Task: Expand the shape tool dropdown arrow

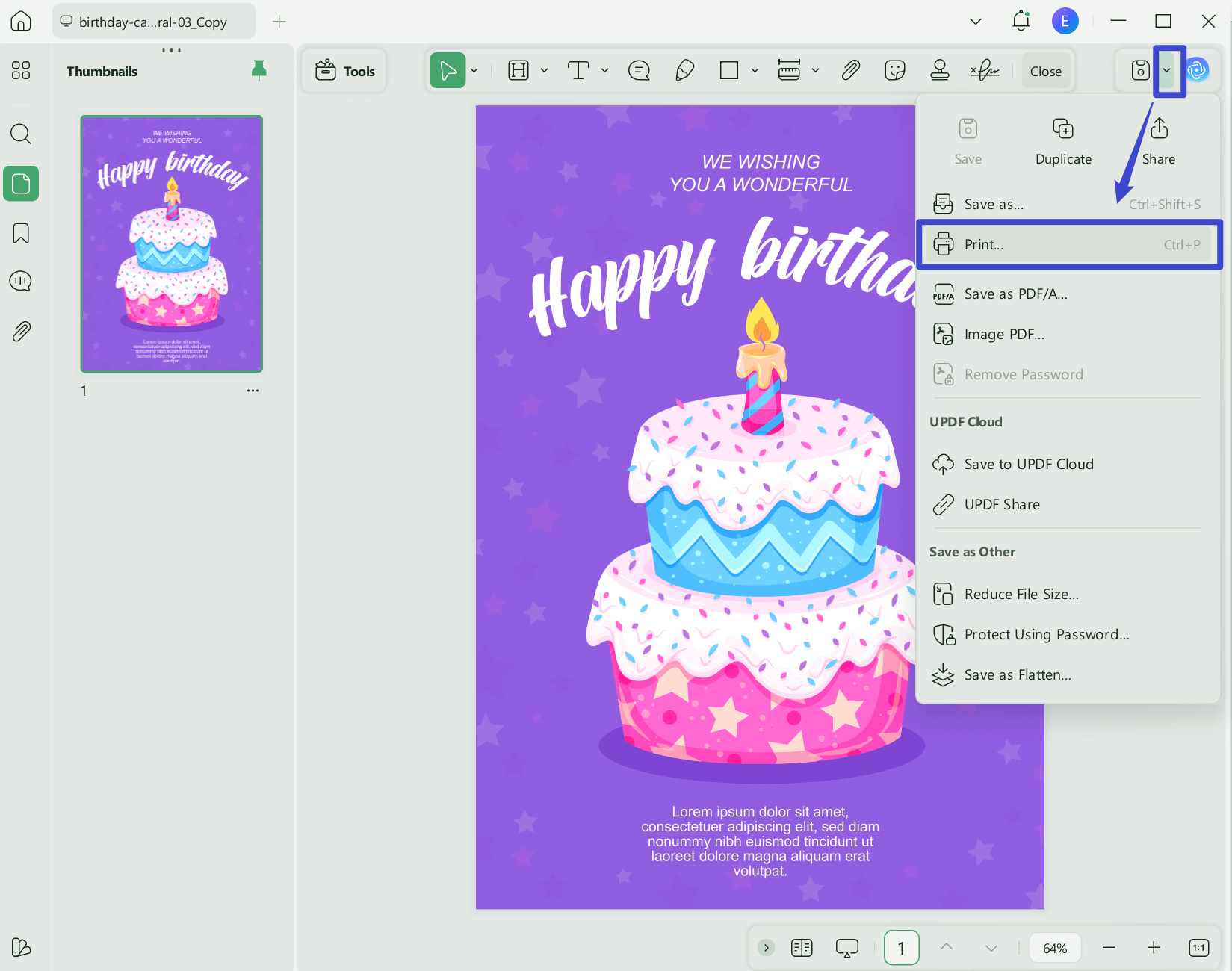Action: pos(755,71)
